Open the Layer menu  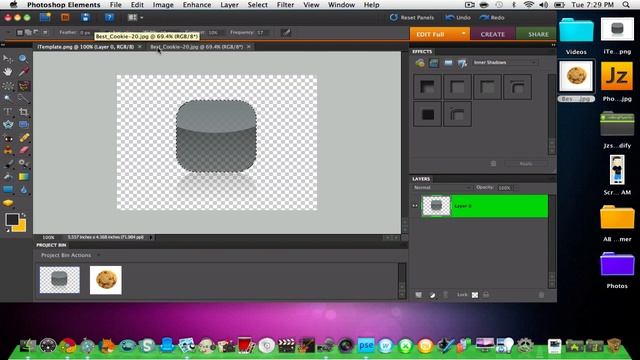[229, 5]
